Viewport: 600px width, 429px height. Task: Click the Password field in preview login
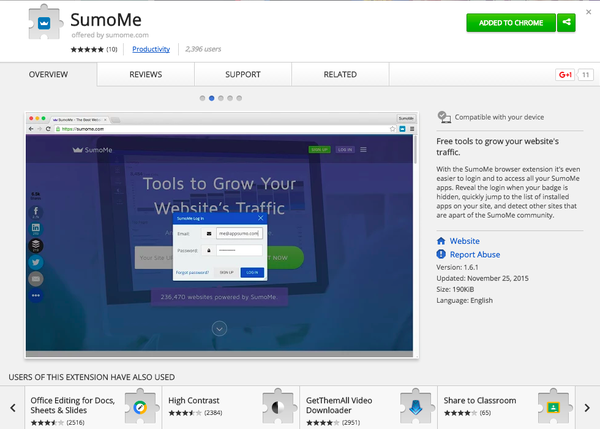[x=239, y=250]
